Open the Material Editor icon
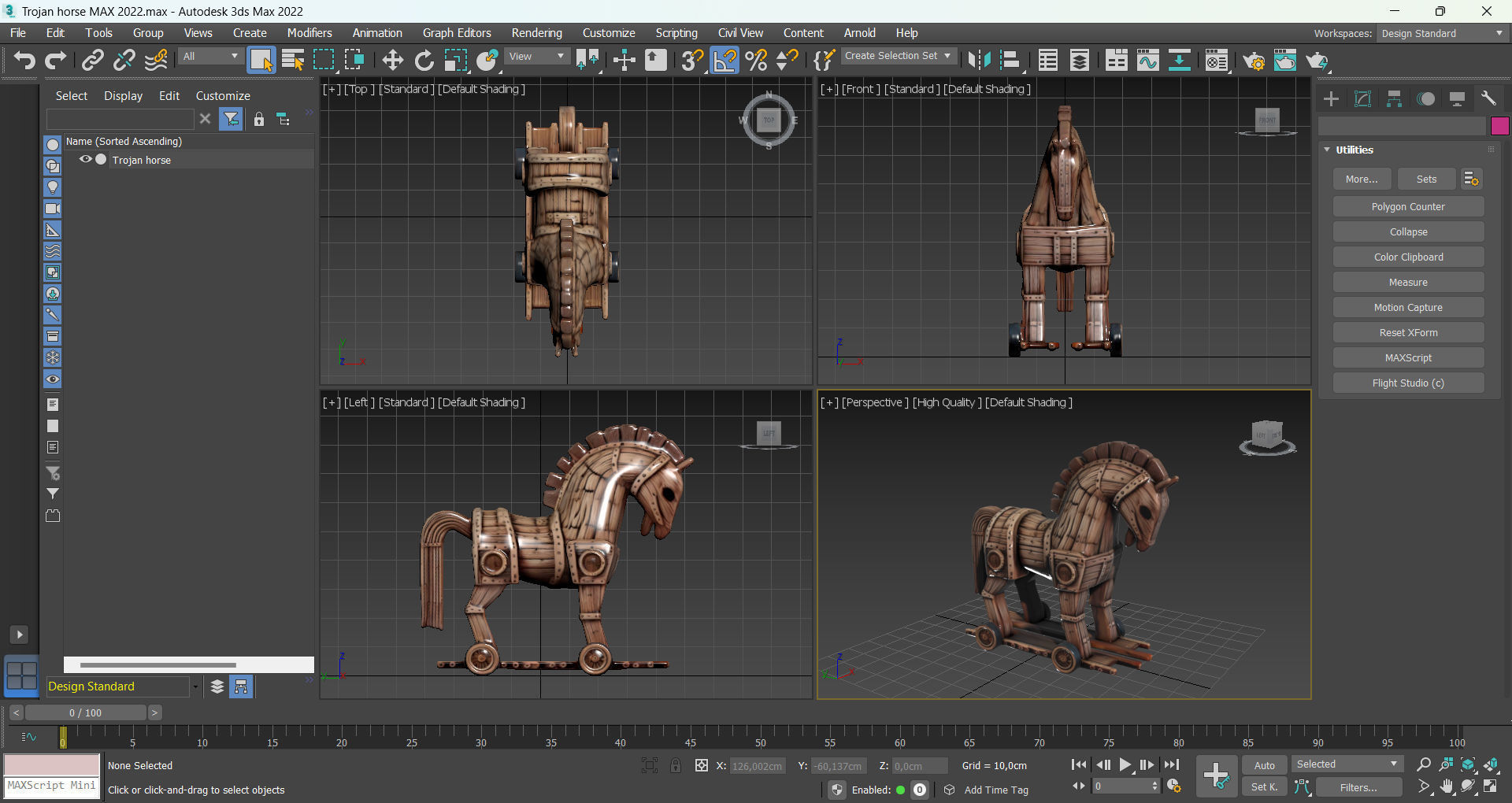The image size is (1512, 803). [x=1216, y=60]
